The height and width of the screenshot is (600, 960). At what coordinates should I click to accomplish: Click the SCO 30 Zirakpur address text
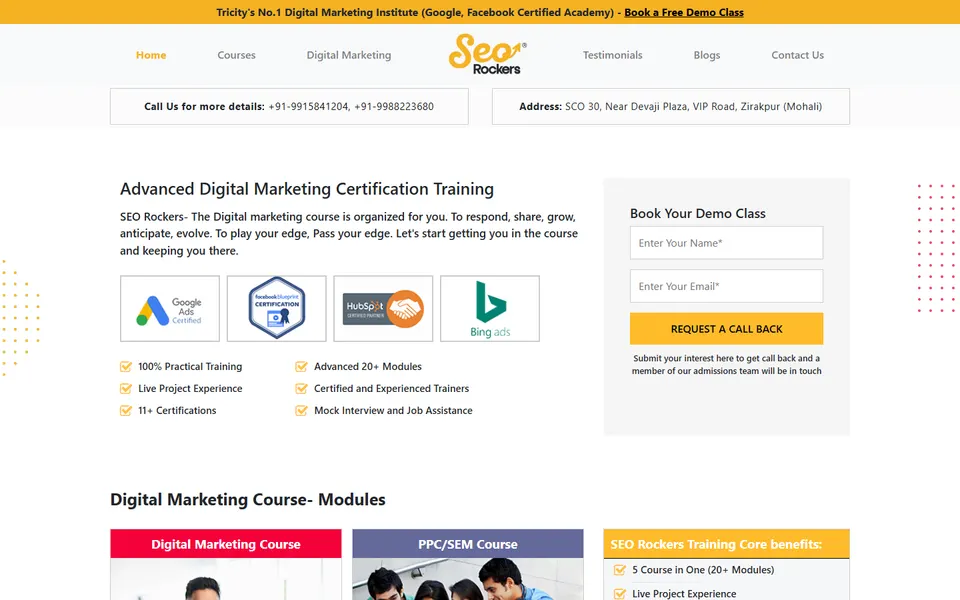click(693, 107)
